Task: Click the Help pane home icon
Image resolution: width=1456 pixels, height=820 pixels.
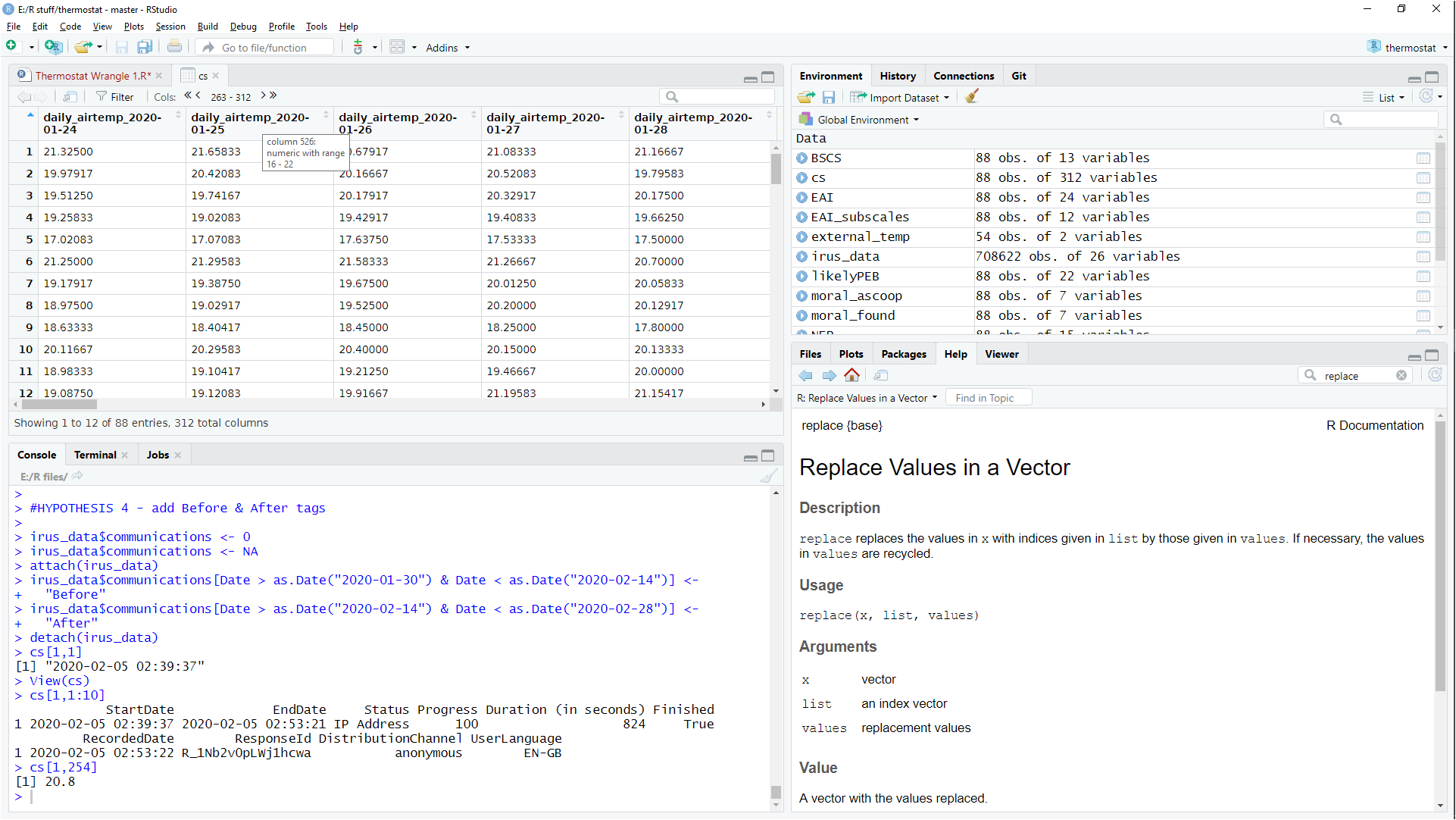Action: pos(851,376)
